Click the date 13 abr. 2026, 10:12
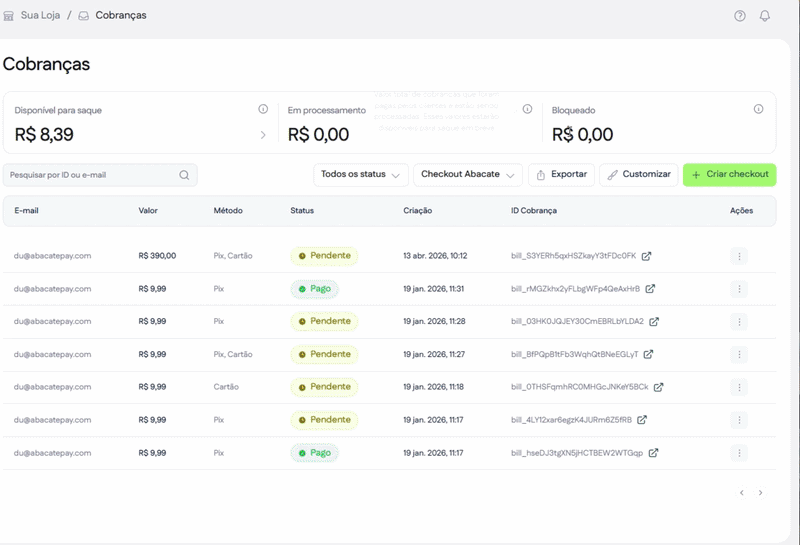Viewport: 800px width, 545px height. click(435, 256)
